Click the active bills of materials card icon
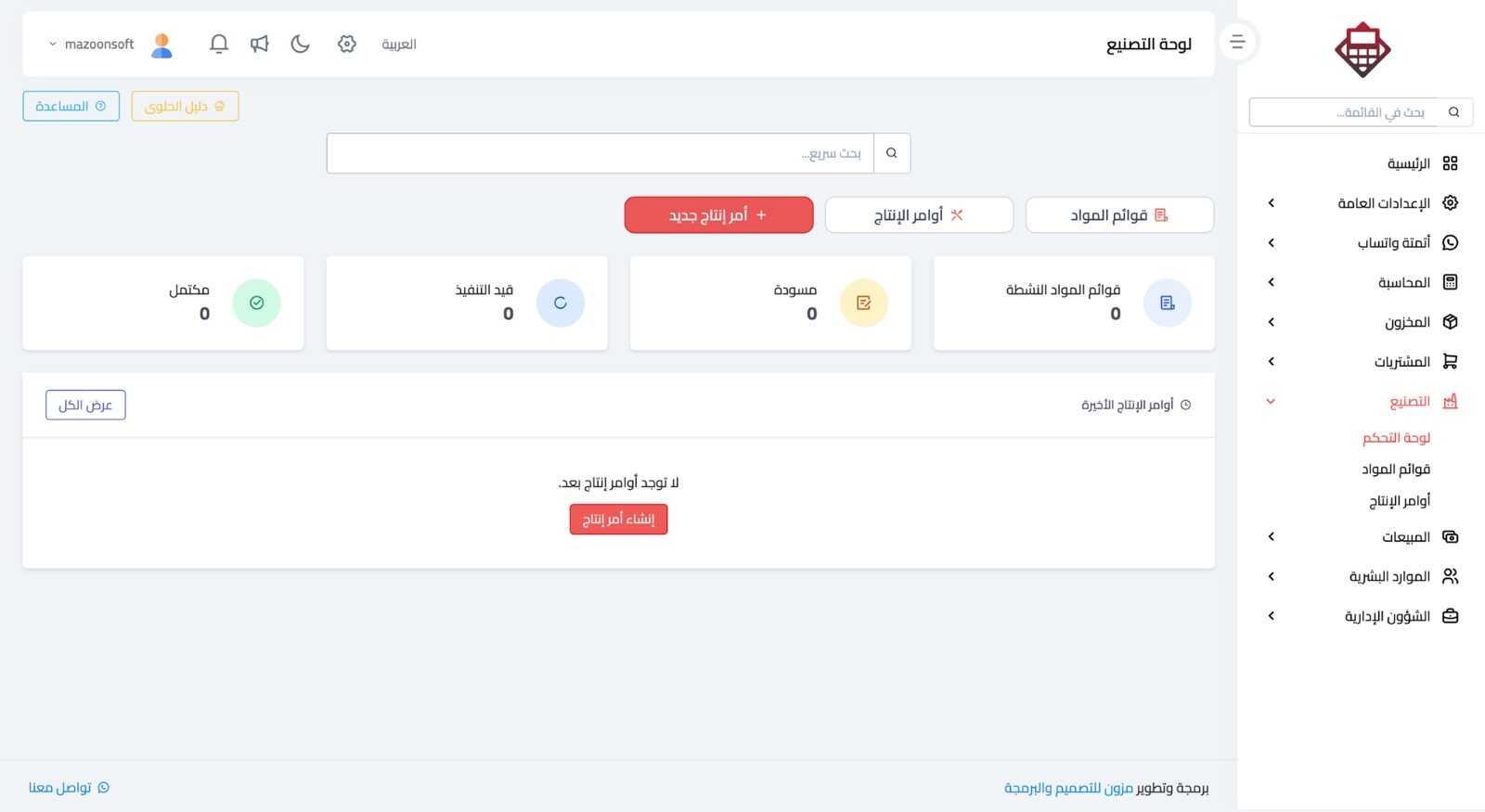The image size is (1485, 812). pos(1168,303)
